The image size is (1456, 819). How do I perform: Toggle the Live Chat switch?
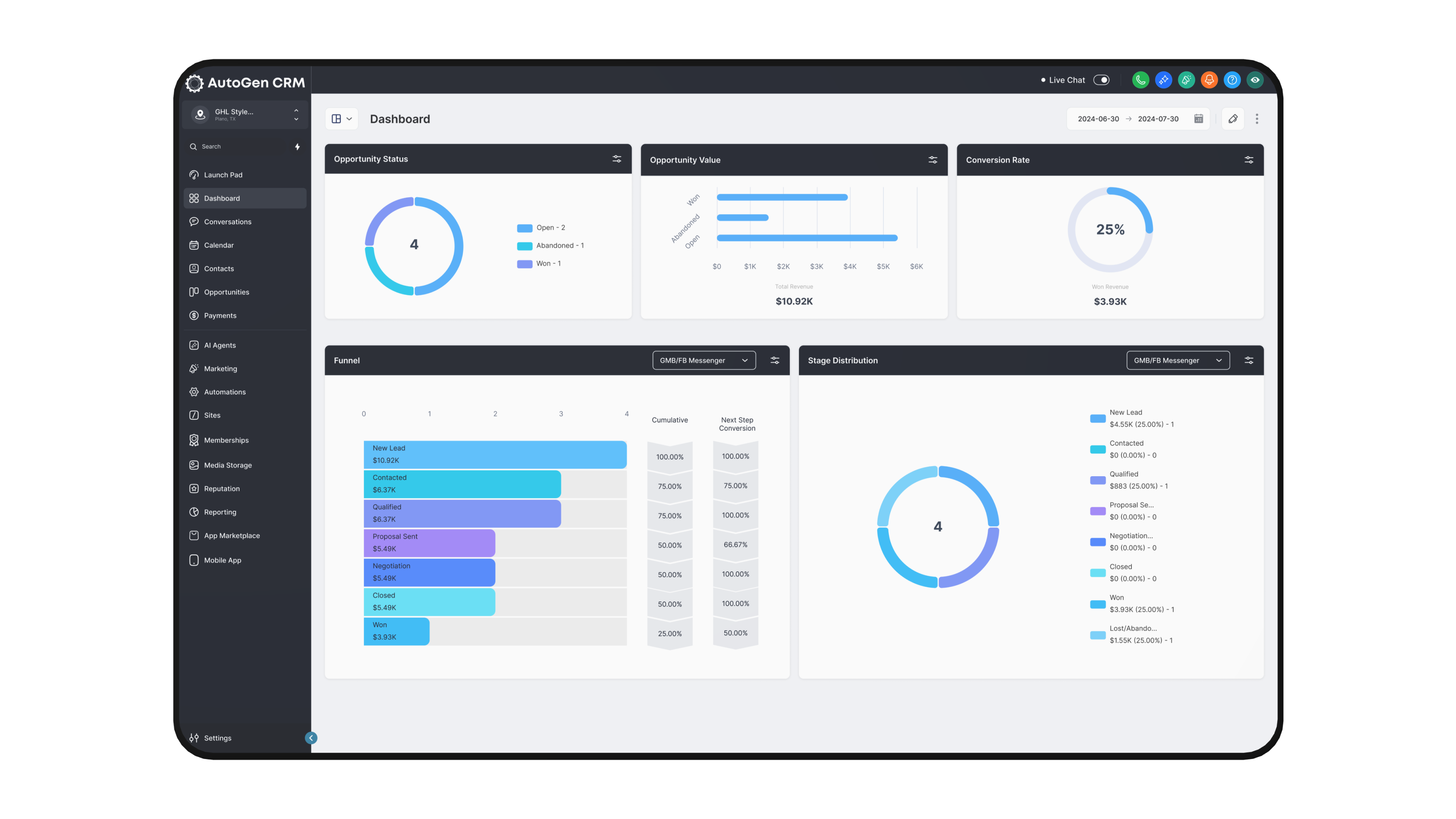tap(1101, 80)
